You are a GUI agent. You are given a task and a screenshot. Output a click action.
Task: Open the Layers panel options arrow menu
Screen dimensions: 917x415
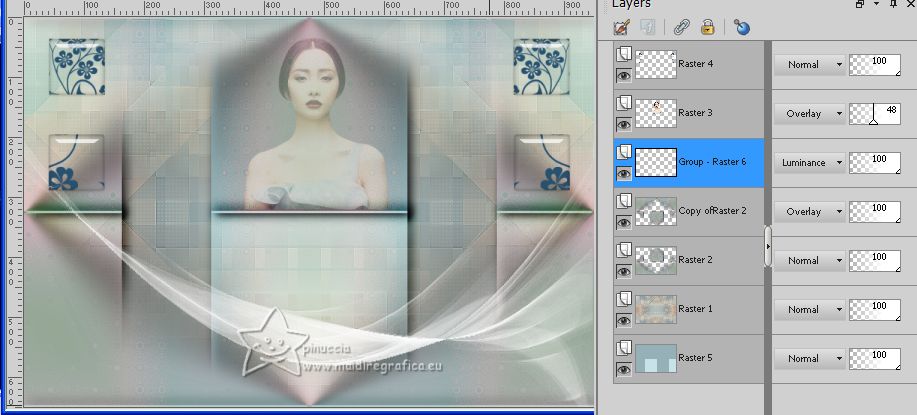click(876, 4)
